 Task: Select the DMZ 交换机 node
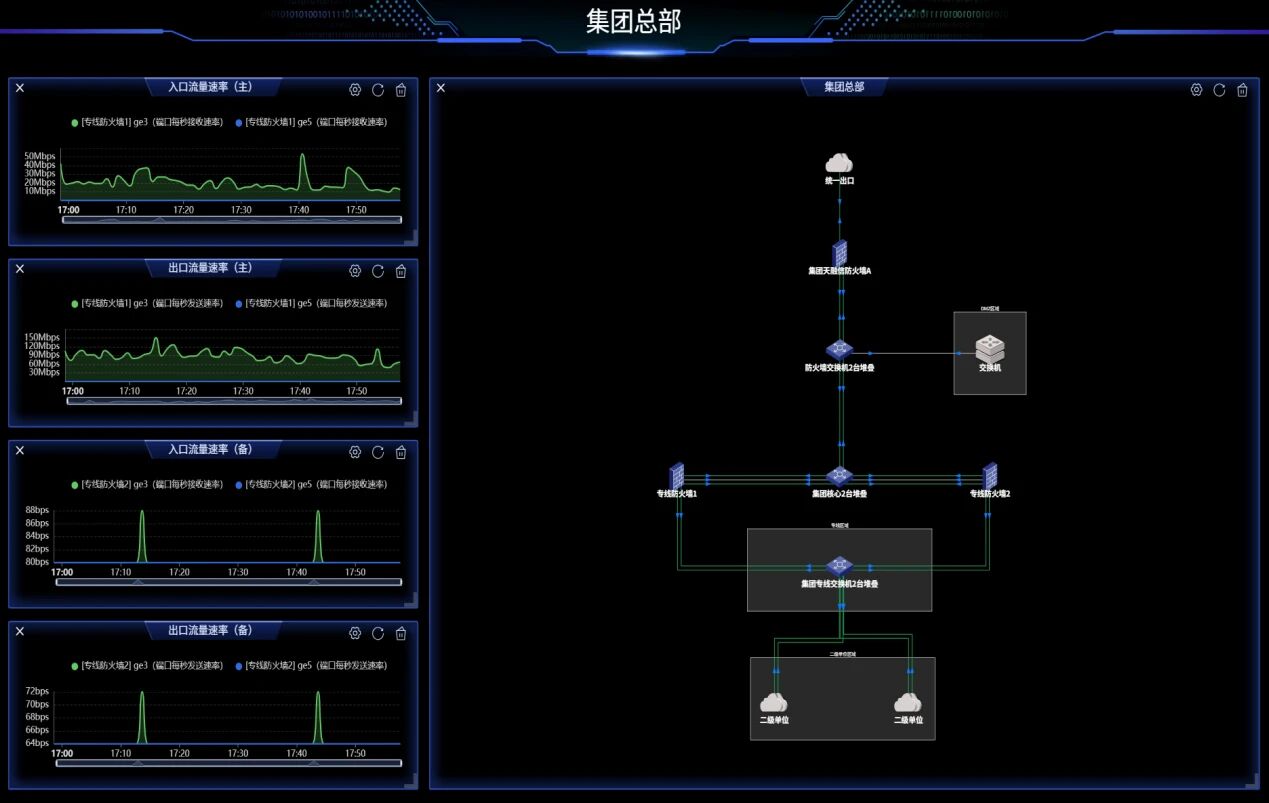pos(990,349)
